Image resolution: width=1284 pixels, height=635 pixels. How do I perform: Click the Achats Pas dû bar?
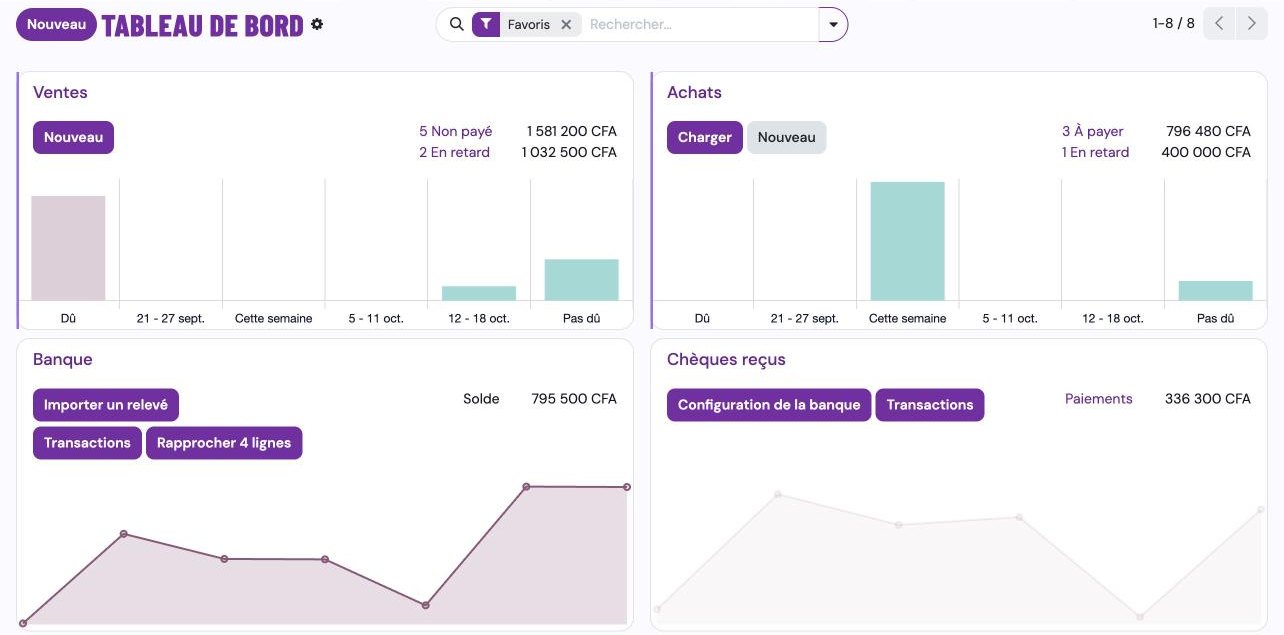click(1215, 290)
